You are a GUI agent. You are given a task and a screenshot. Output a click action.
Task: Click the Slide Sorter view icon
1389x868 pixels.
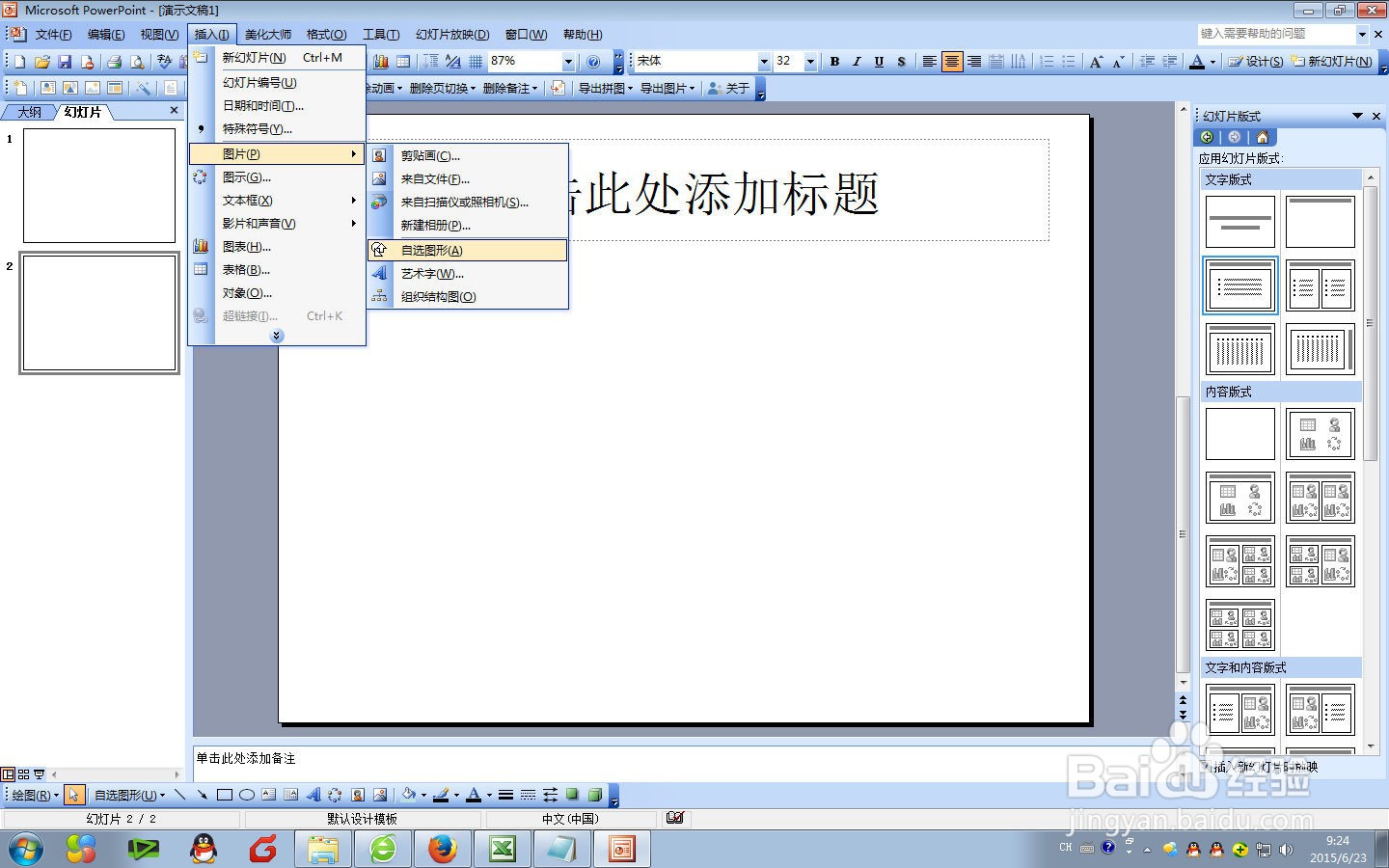(24, 774)
